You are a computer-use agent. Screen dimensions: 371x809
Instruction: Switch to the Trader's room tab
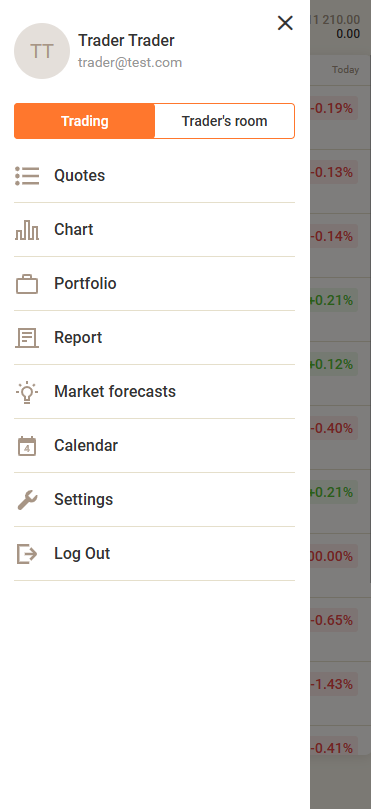pyautogui.click(x=224, y=121)
